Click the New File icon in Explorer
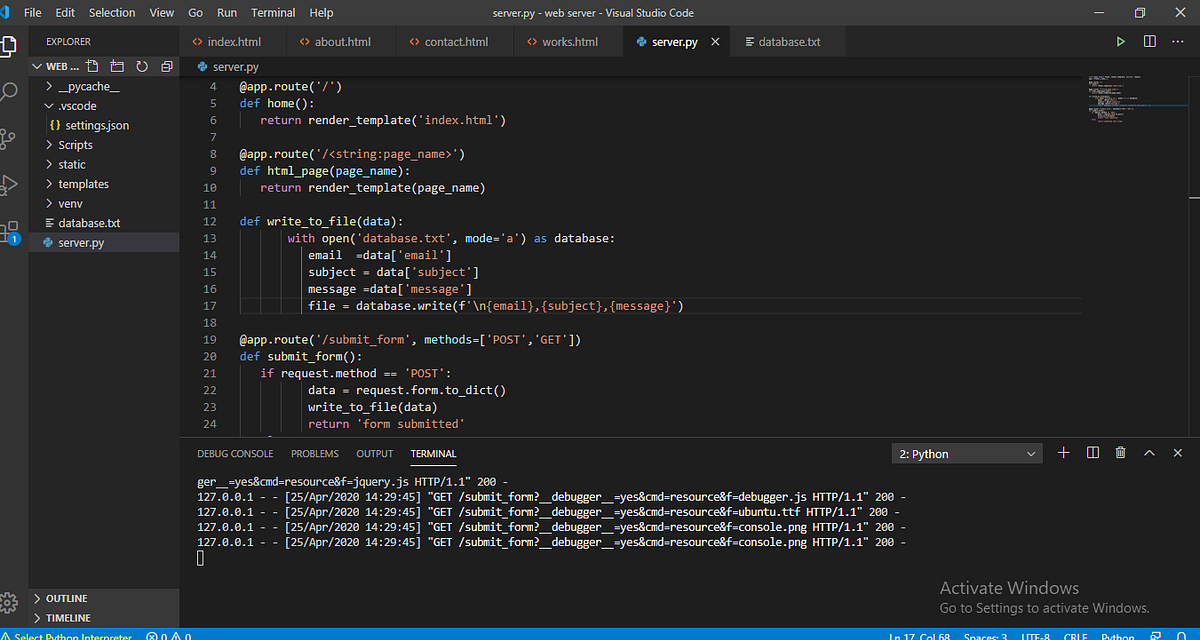Image resolution: width=1200 pixels, height=640 pixels. (x=93, y=66)
